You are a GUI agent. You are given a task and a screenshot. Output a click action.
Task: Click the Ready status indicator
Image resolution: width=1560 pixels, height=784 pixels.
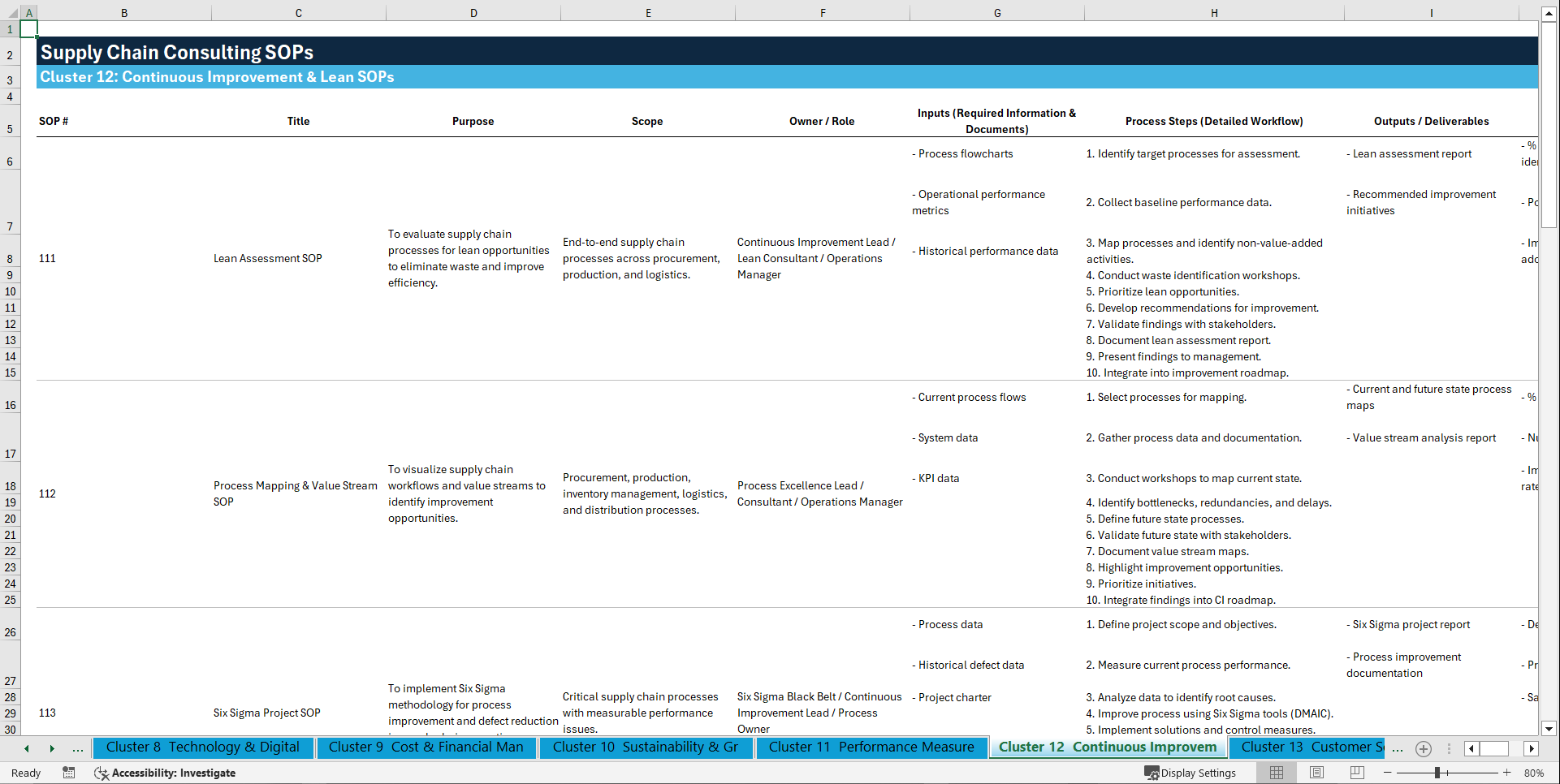25,773
